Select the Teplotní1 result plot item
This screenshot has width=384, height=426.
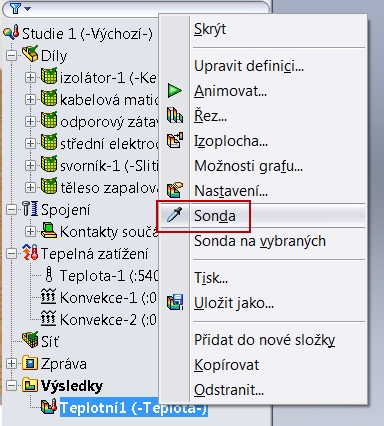point(134,408)
